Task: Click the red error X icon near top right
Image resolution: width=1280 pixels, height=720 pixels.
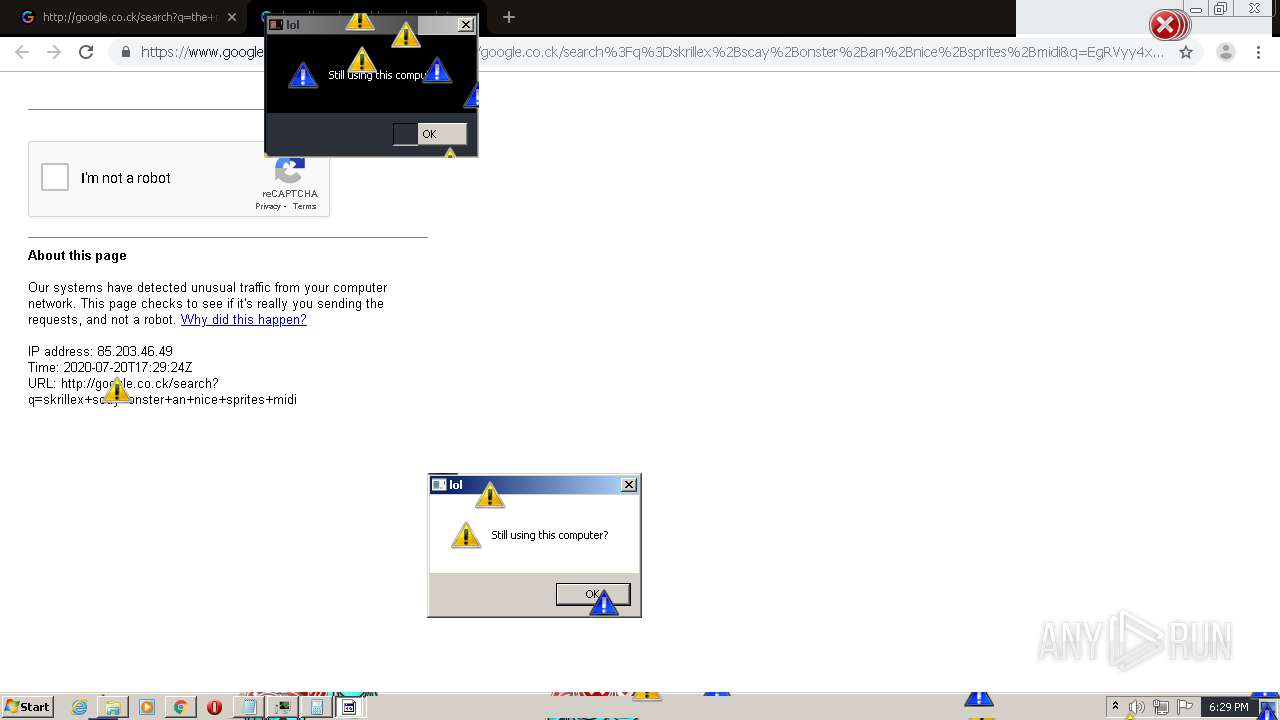Action: tap(1166, 25)
